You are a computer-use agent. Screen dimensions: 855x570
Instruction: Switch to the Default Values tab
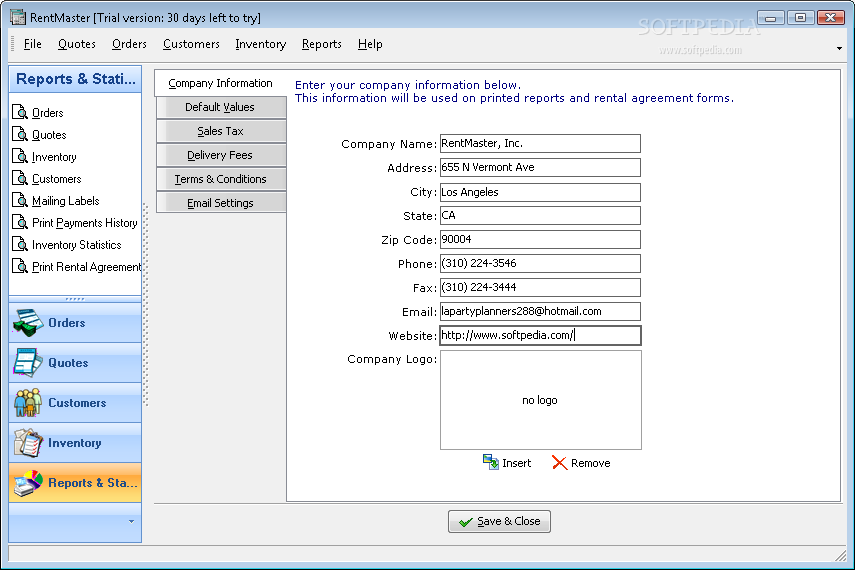tap(221, 107)
